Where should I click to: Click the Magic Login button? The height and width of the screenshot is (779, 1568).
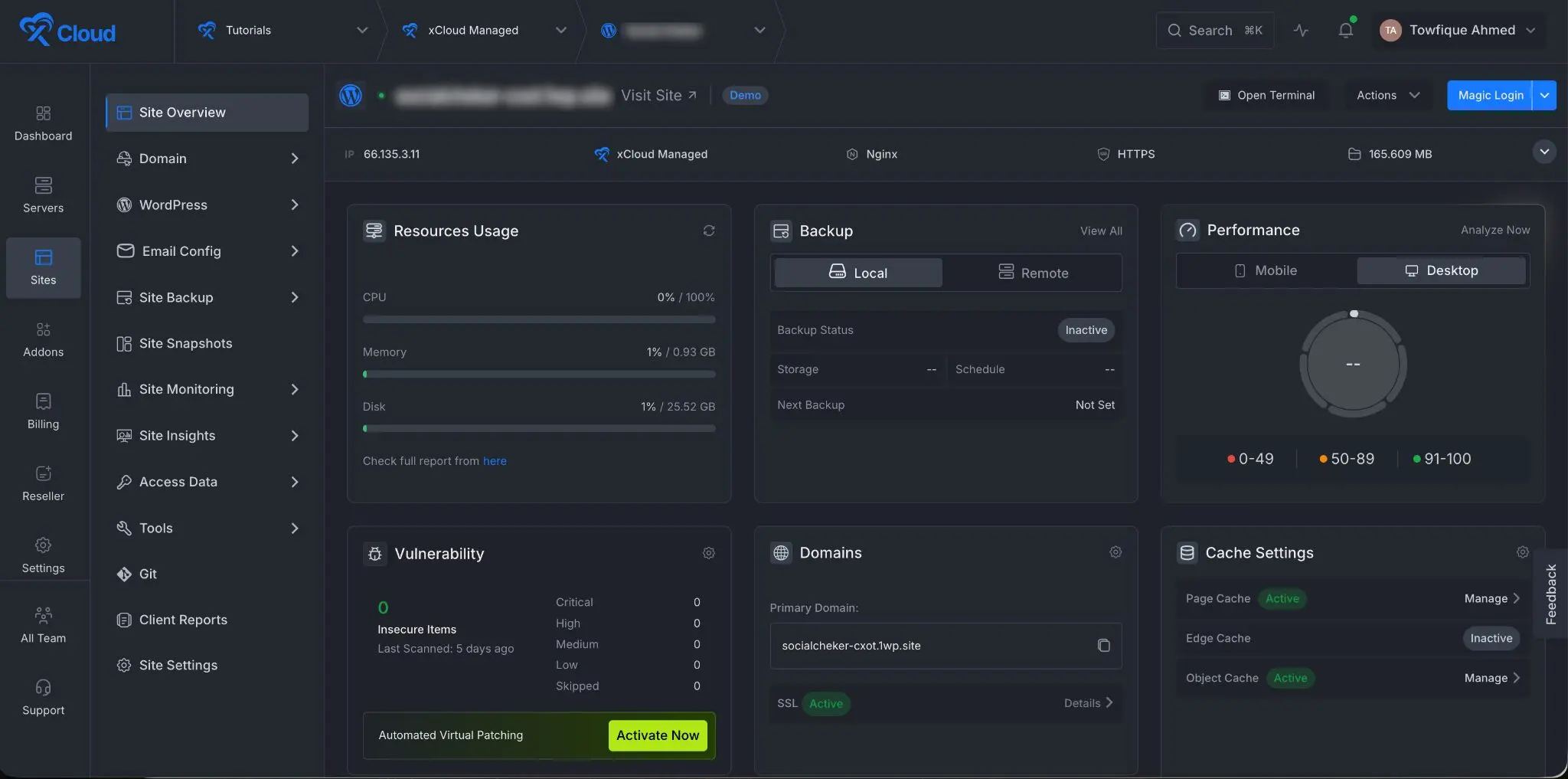(1490, 95)
